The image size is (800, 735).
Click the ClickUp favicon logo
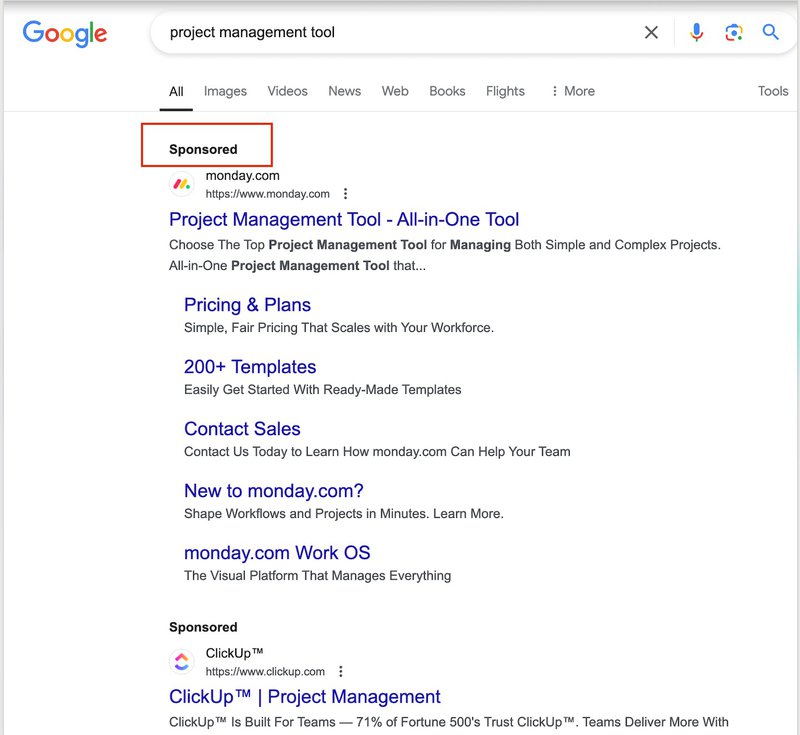click(181, 662)
